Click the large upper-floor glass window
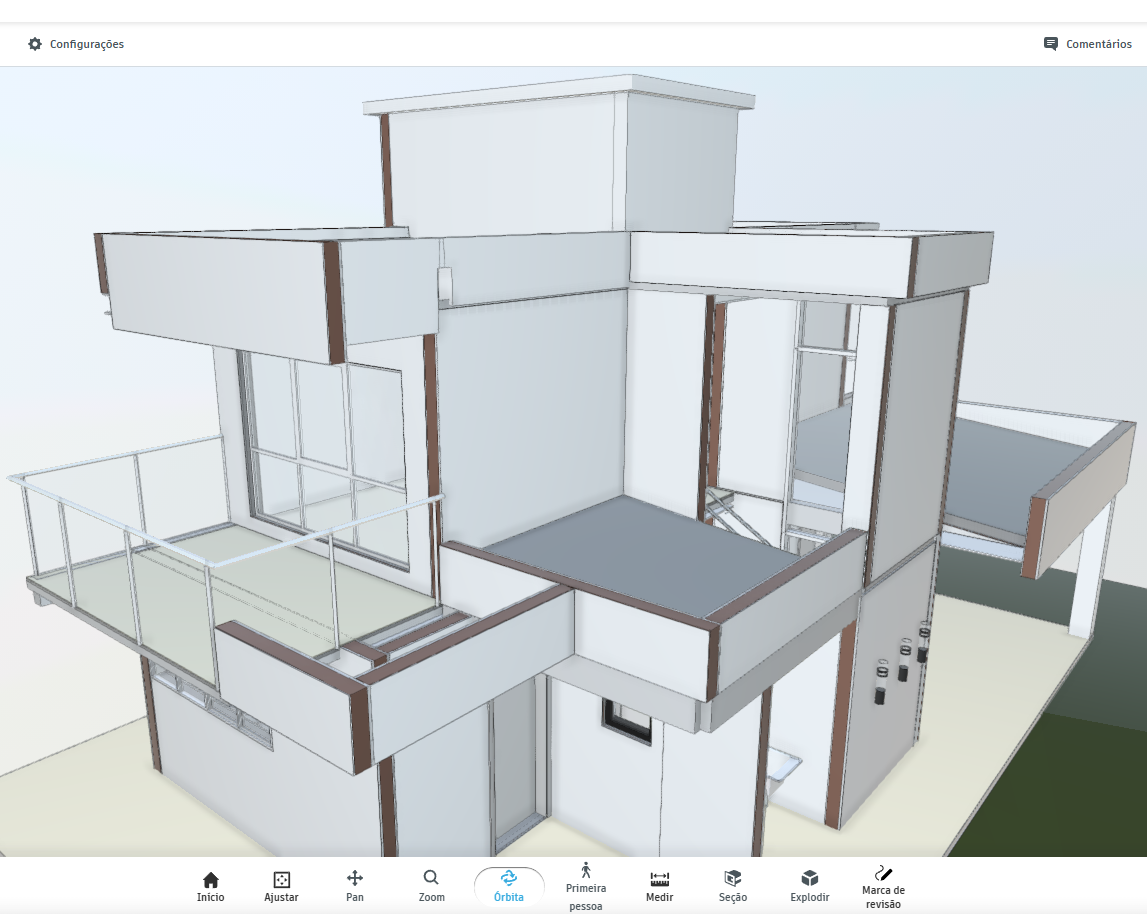Screen dimensions: 1147x914 click(x=320, y=440)
